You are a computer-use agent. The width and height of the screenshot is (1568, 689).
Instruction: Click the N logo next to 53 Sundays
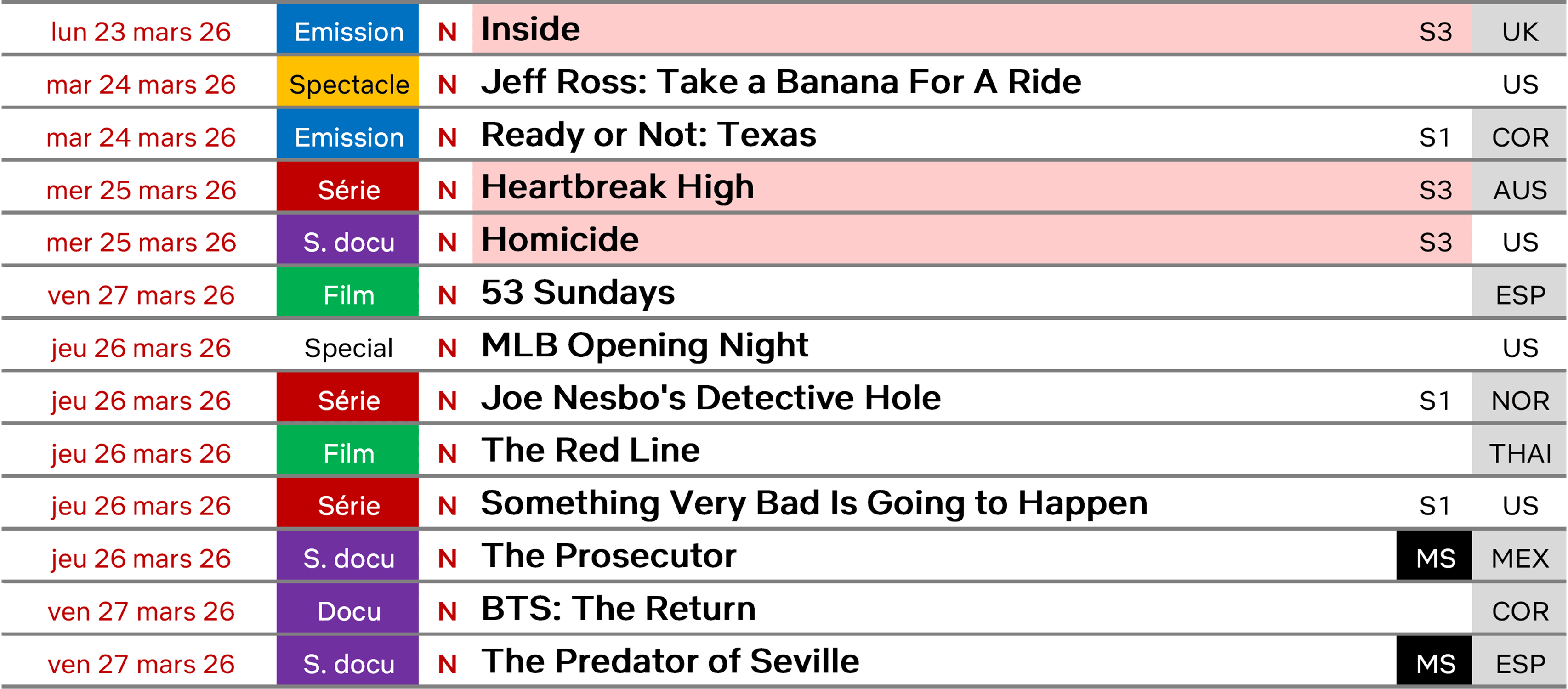[x=448, y=296]
